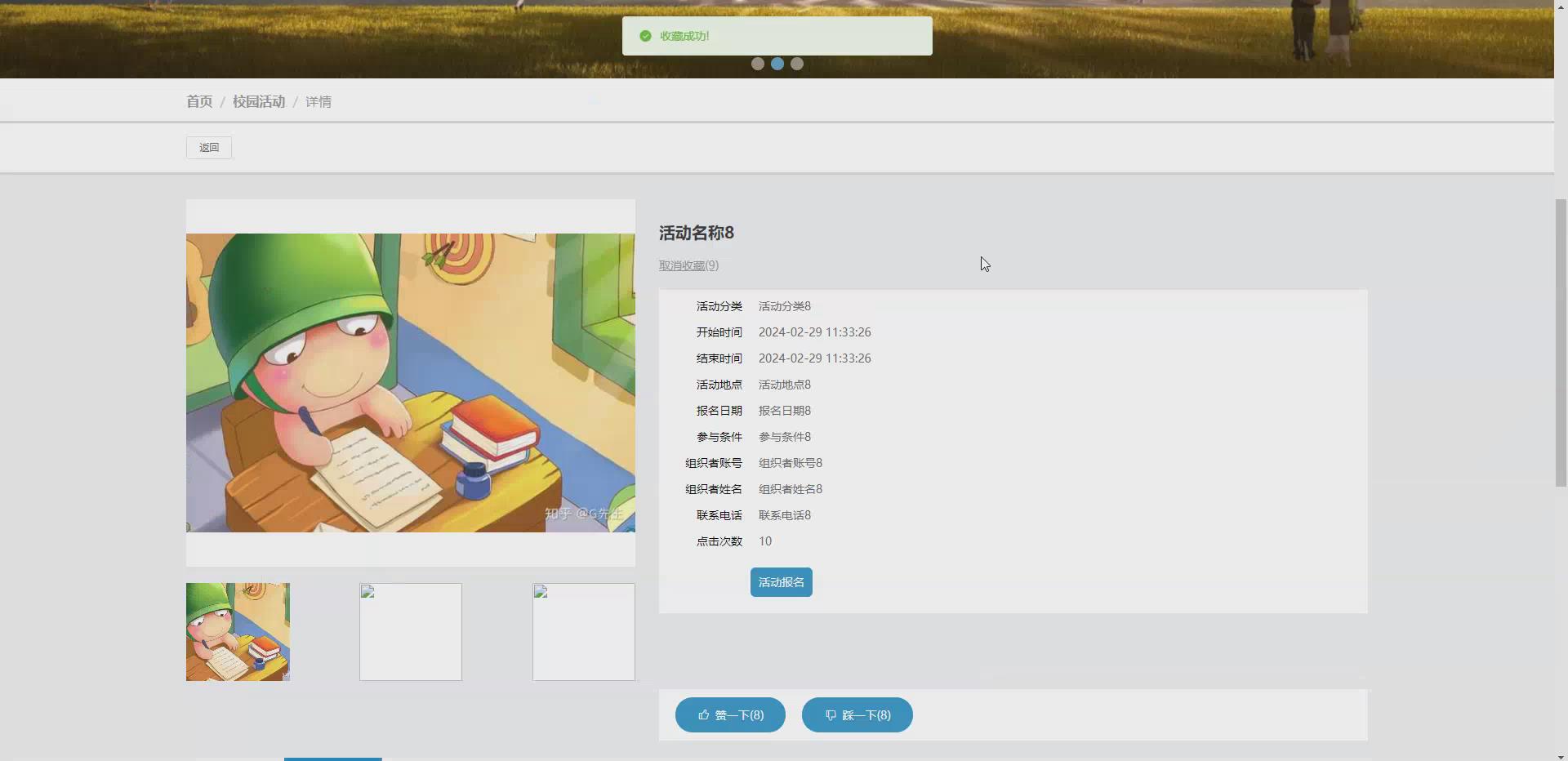The image size is (1568, 761).
Task: Open the main activity image
Action: pyautogui.click(x=411, y=383)
